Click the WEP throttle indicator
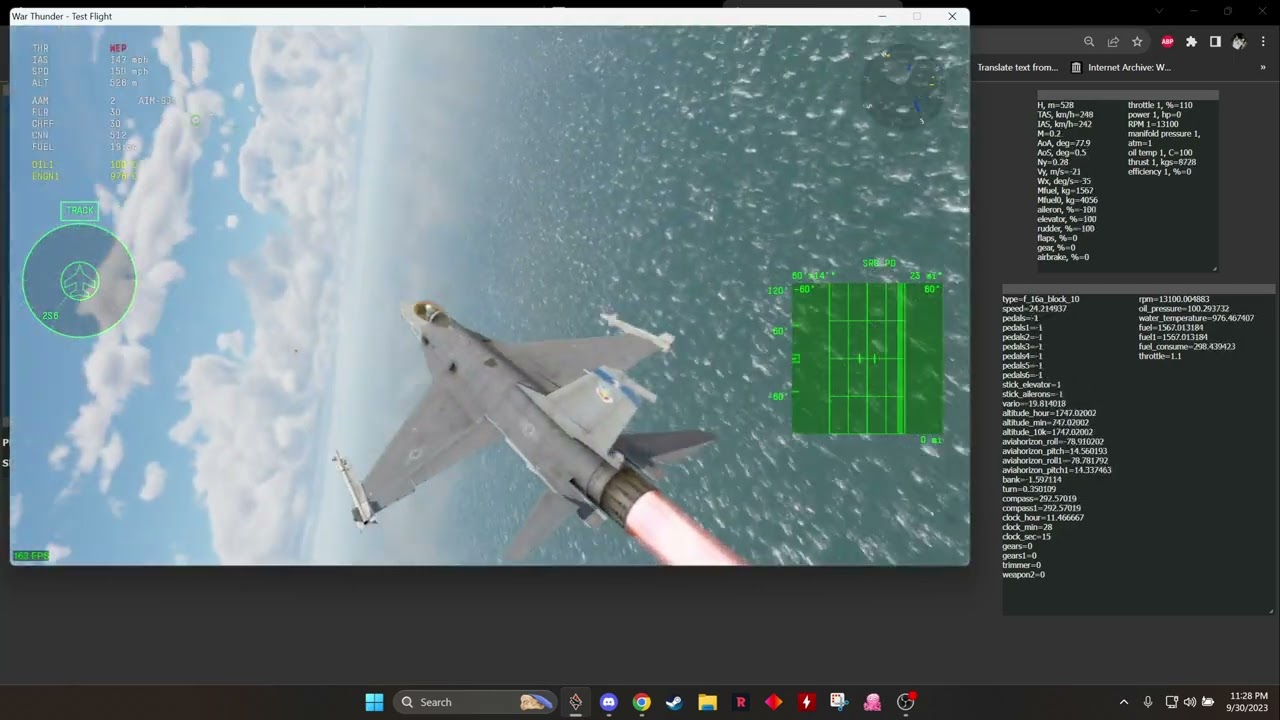 (x=118, y=48)
